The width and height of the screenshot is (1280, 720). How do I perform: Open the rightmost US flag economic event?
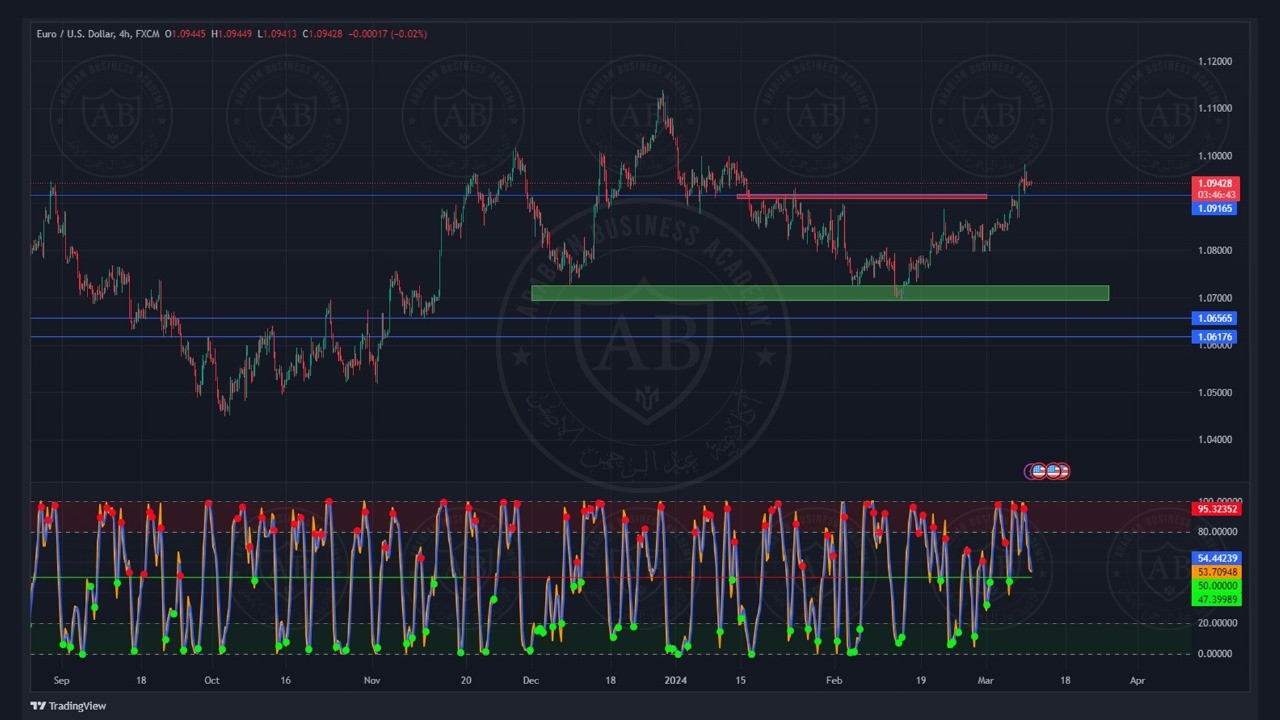coord(1062,471)
